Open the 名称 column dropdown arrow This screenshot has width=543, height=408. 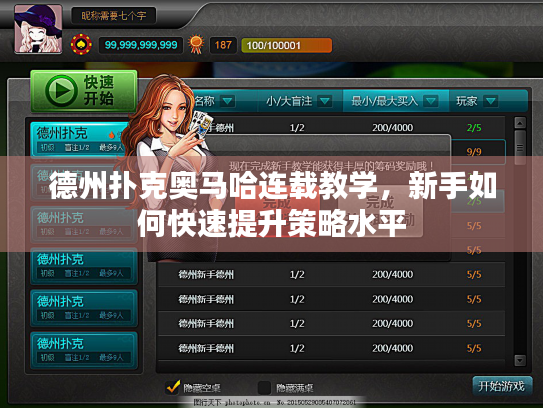(x=228, y=101)
